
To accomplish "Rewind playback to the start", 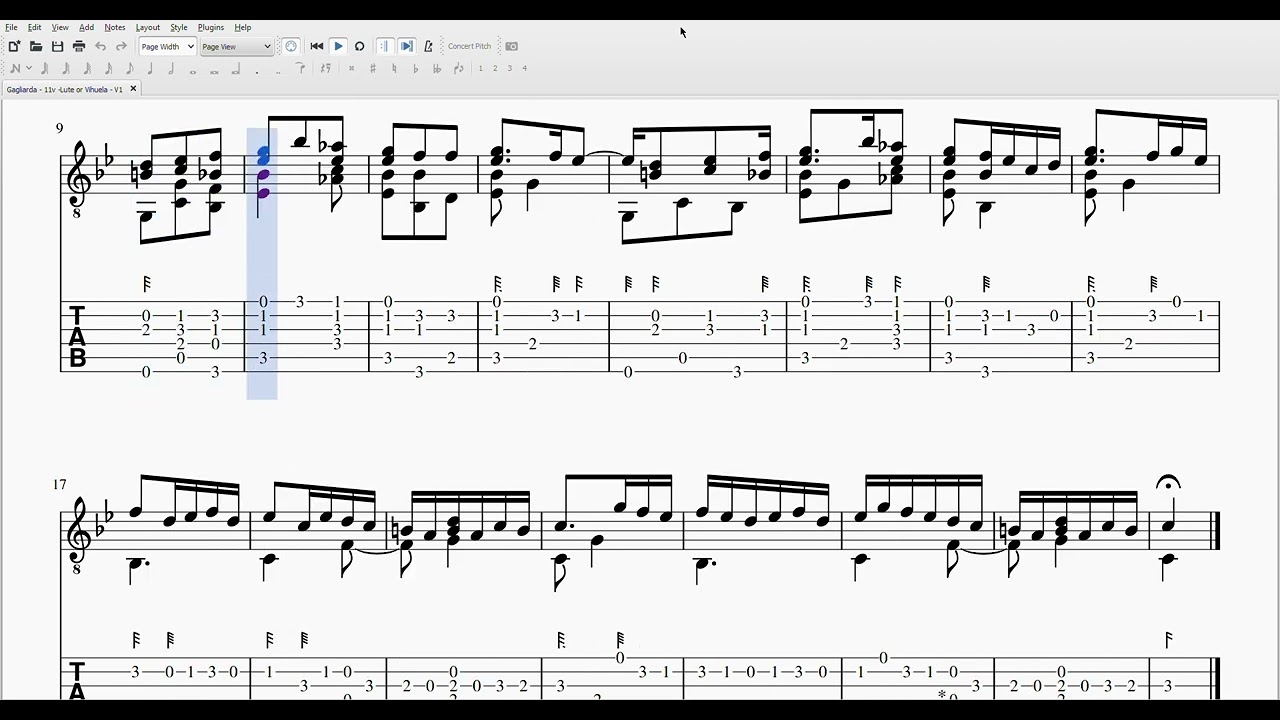I will (x=317, y=46).
